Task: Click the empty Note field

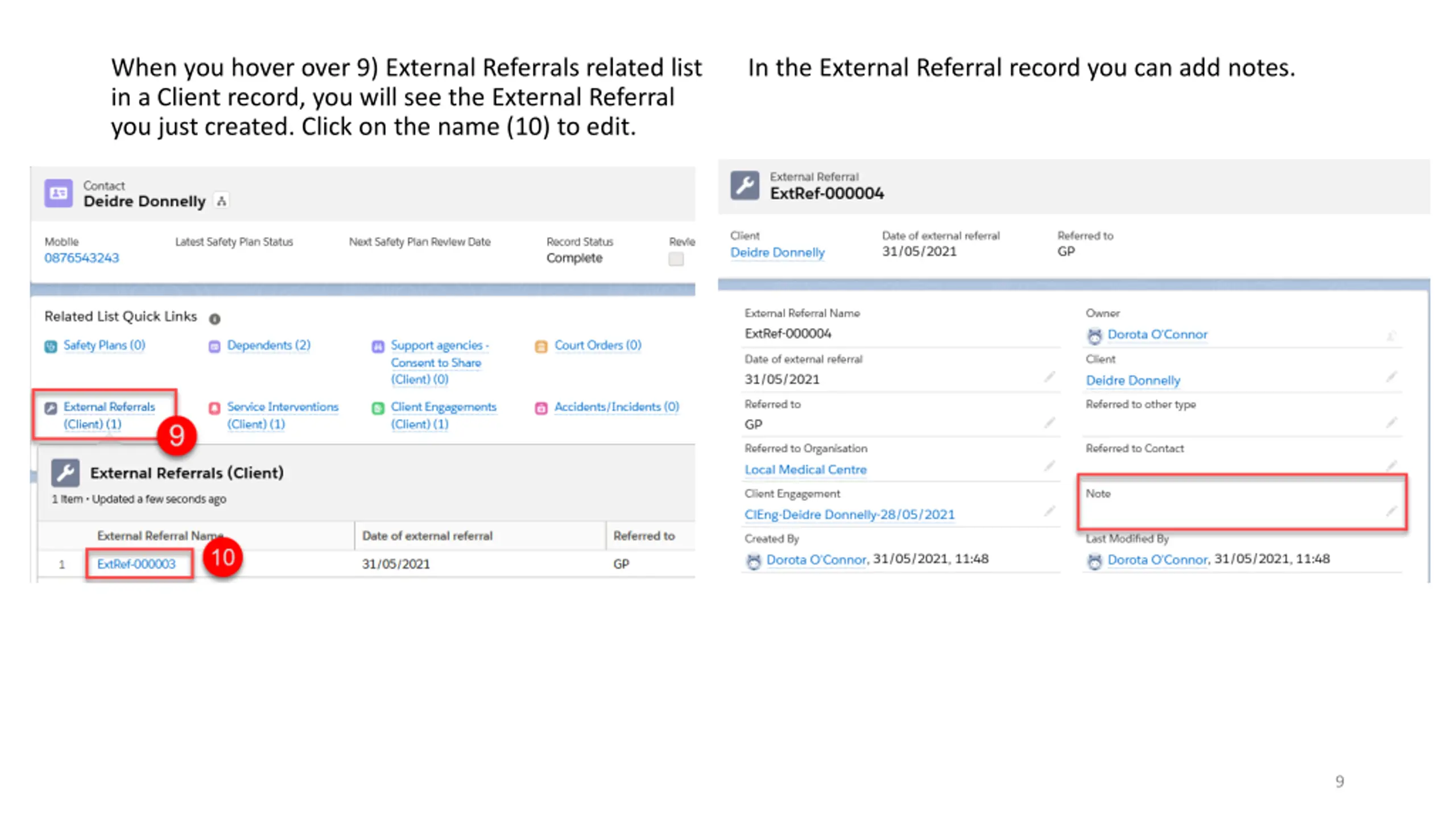Action: 1242,503
